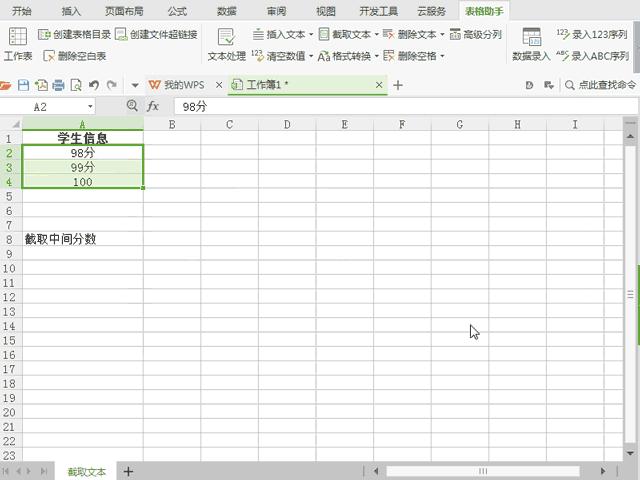Expand the 清空数值 dropdown
This screenshot has width=640, height=480.
[311, 56]
